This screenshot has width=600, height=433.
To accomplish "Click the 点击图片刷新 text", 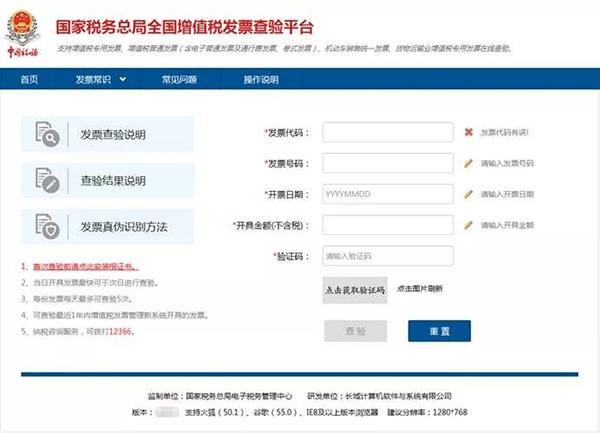I will [x=420, y=289].
